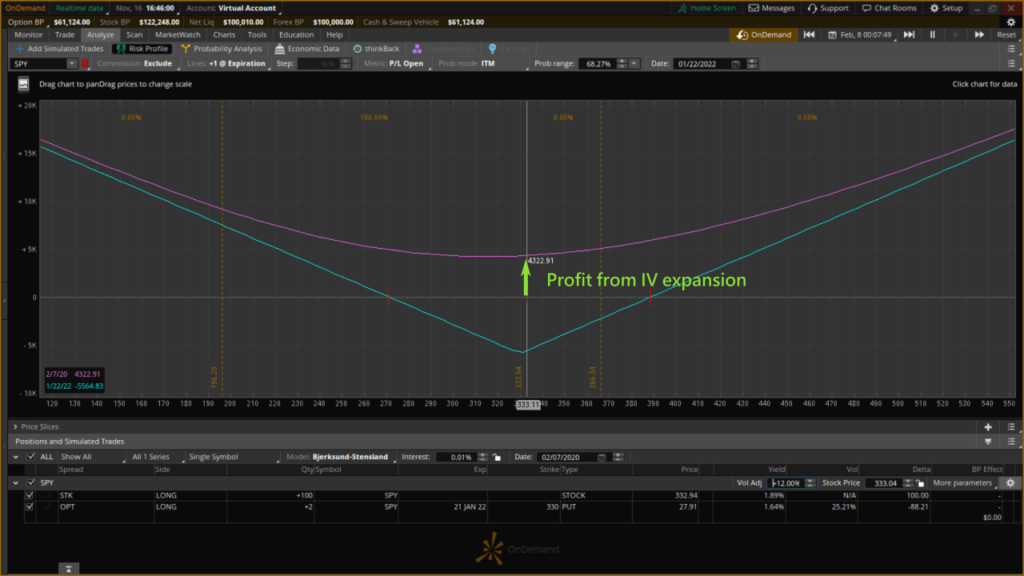Reset OnDemand session
This screenshot has width=1024, height=576.
pyautogui.click(x=1006, y=35)
